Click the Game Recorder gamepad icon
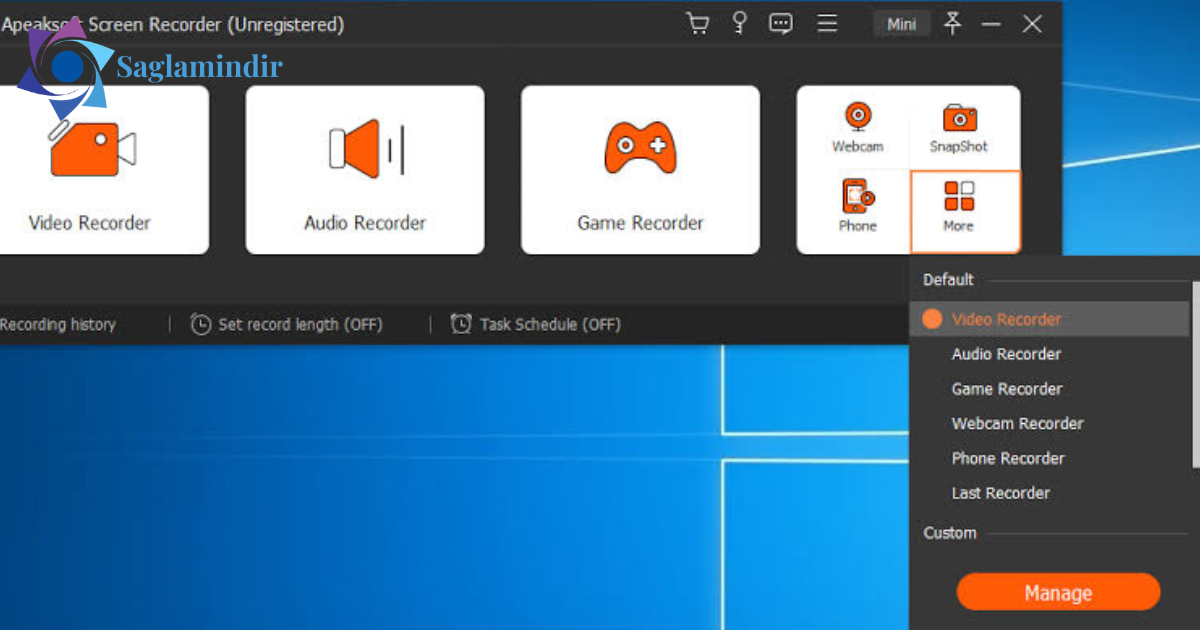 640,148
